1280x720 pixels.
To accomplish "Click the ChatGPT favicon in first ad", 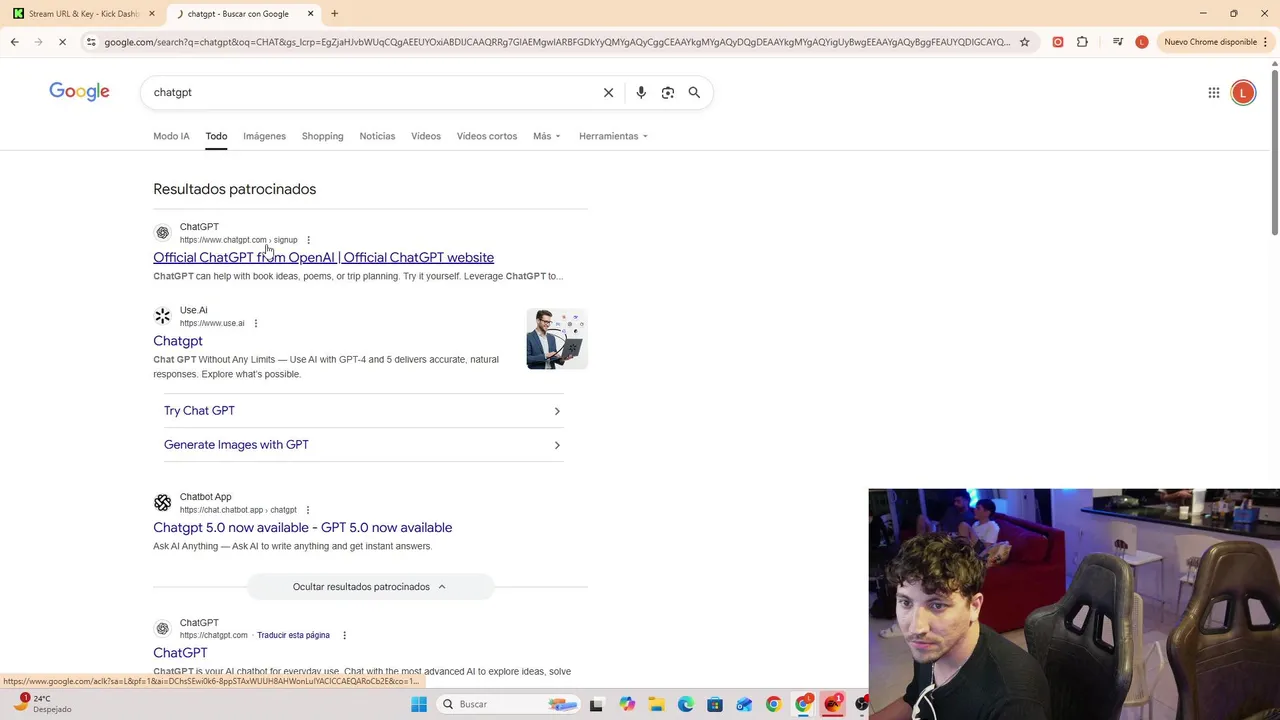I will (163, 233).
